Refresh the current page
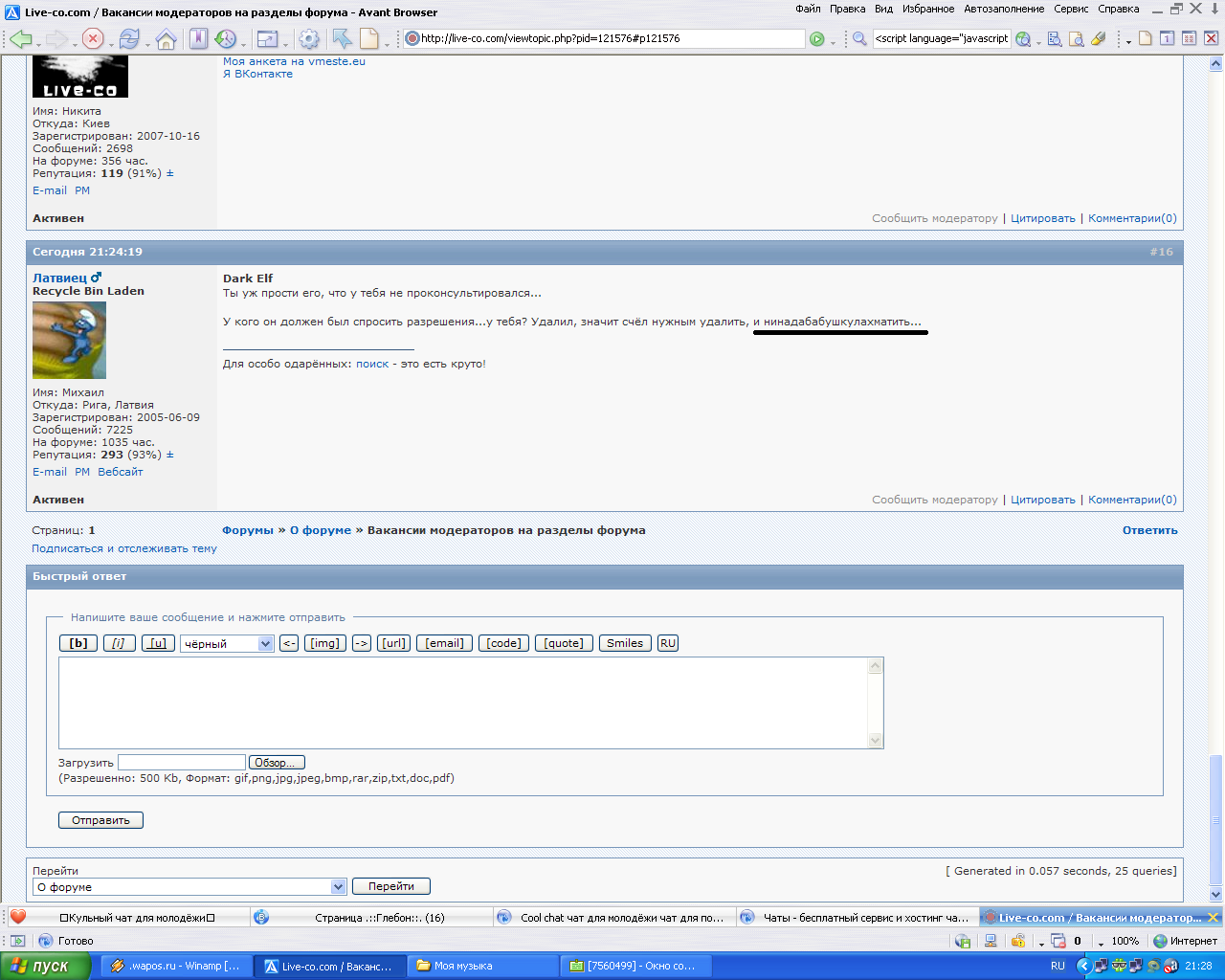This screenshot has width=1225, height=980. [x=129, y=39]
